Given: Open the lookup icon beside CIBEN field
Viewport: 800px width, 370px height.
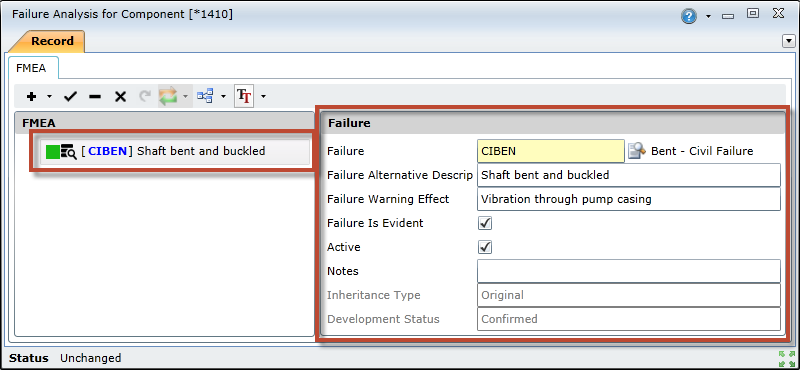Looking at the screenshot, I should [x=637, y=151].
